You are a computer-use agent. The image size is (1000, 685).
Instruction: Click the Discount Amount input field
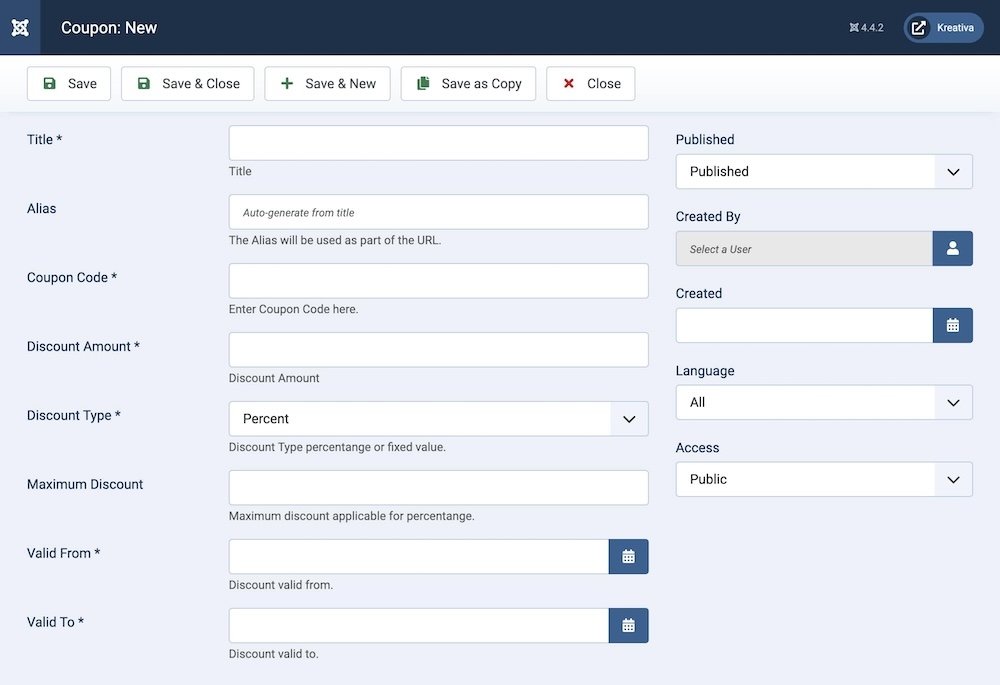point(438,350)
